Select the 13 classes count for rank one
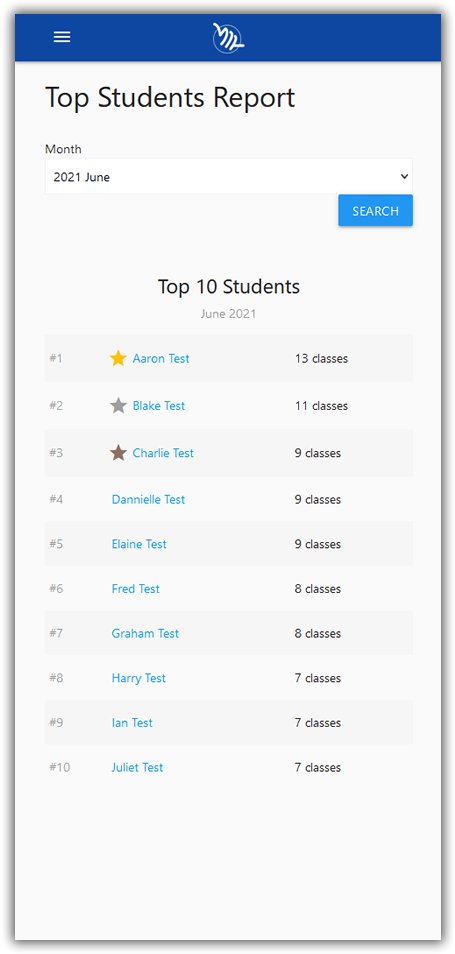This screenshot has height=954, width=455. click(321, 358)
